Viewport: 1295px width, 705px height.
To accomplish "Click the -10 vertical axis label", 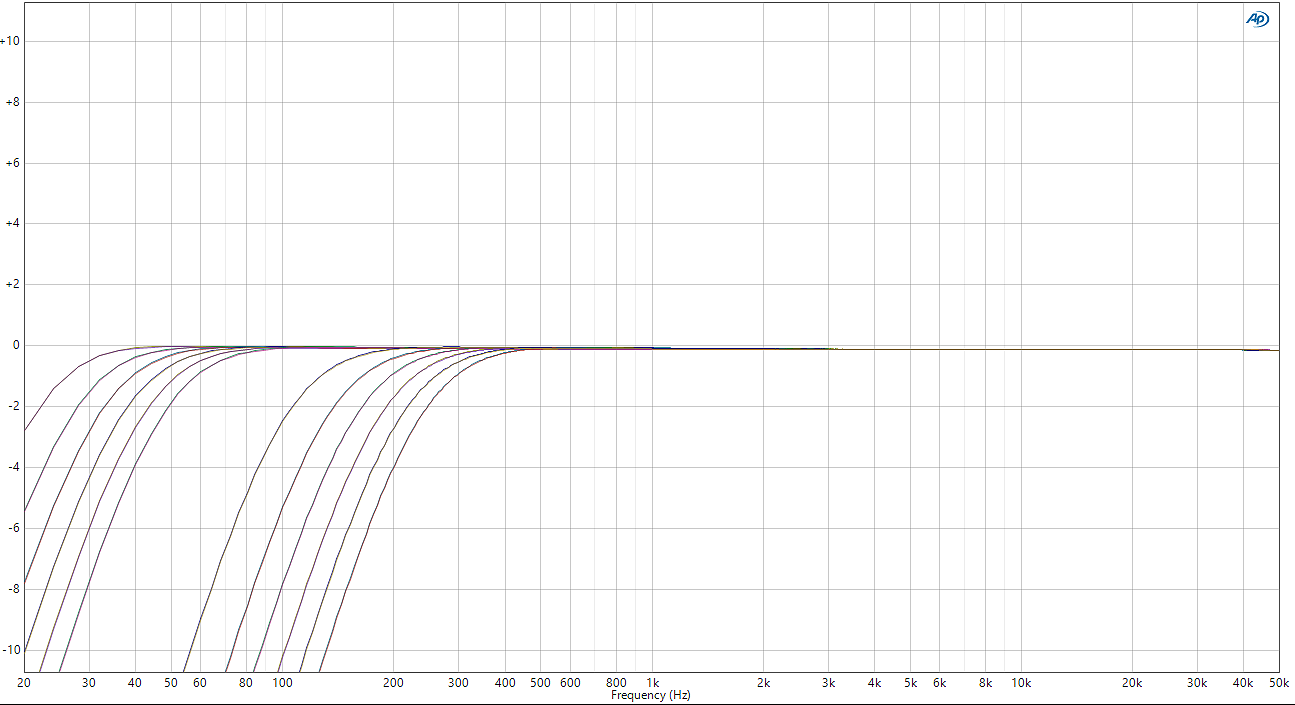I will (x=10, y=651).
